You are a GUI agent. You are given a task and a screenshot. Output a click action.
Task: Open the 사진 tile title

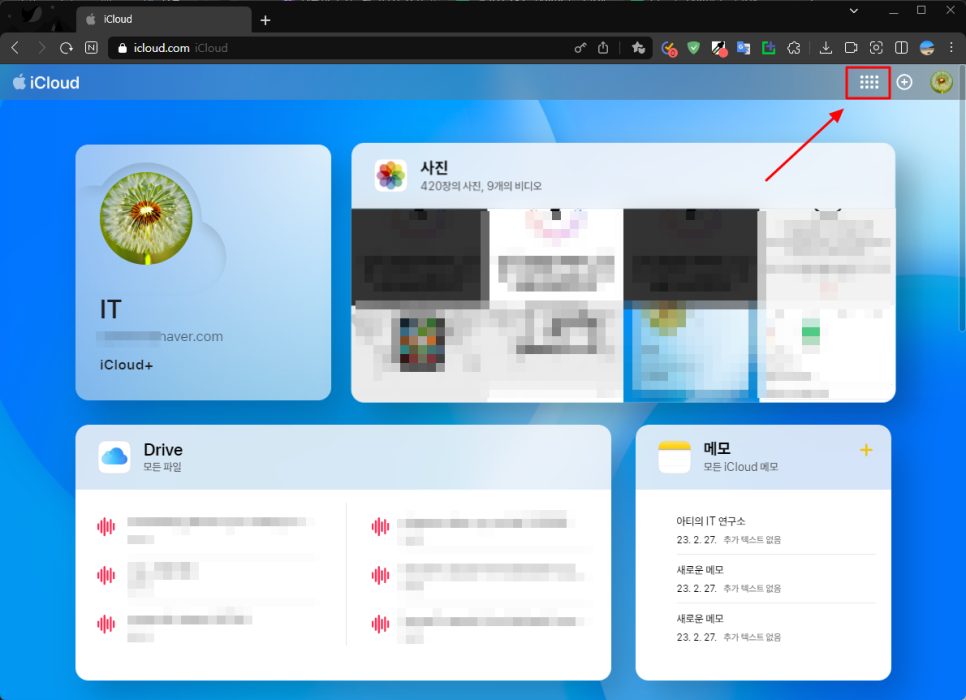(434, 168)
